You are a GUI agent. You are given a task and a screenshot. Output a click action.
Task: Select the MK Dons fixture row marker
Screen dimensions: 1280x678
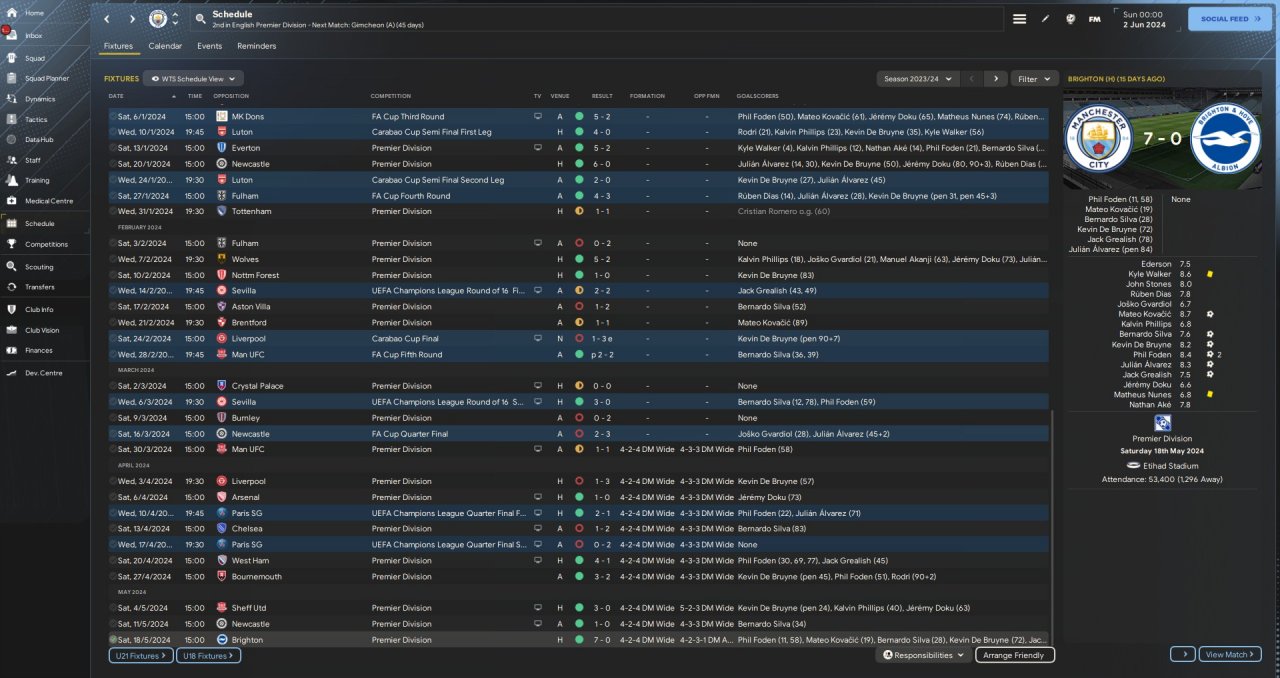pos(113,116)
